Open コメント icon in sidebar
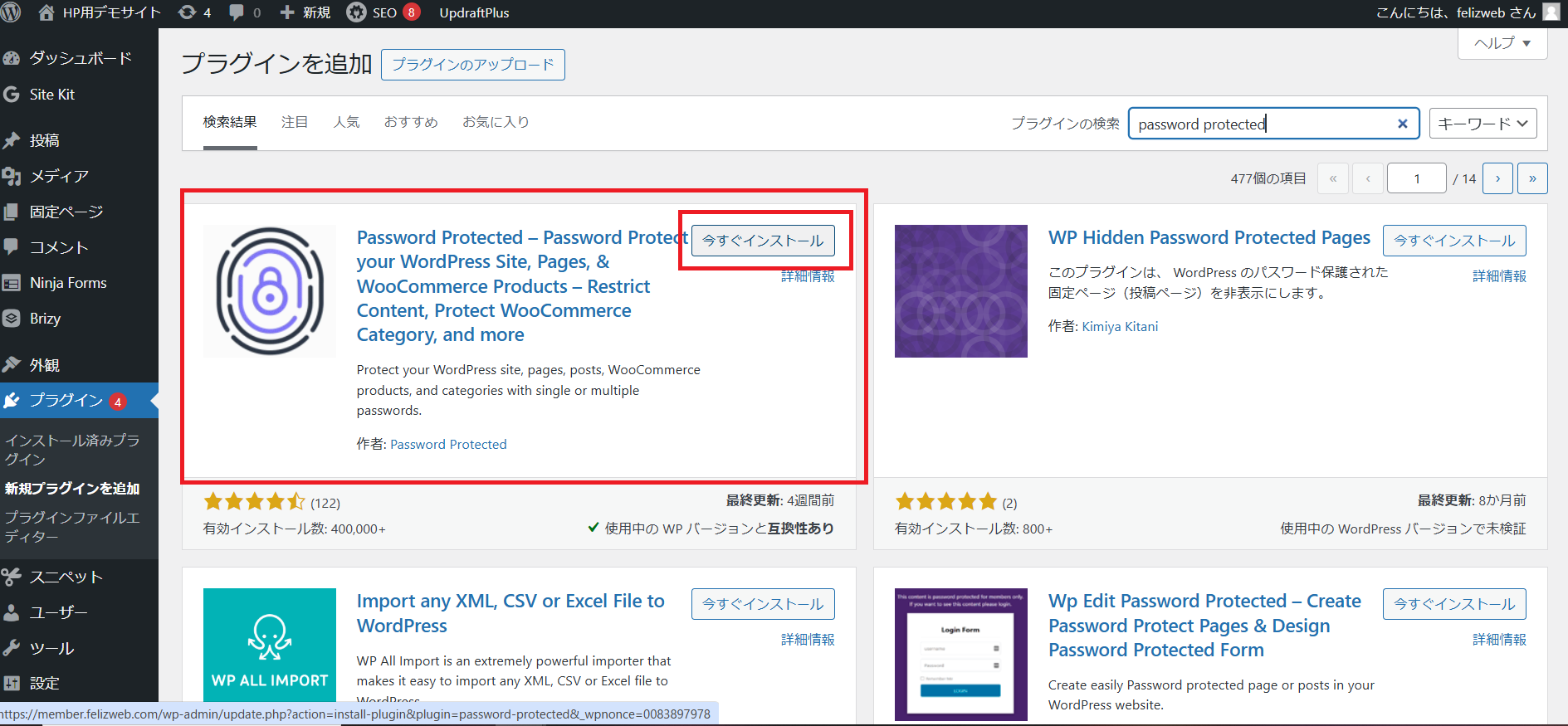1568x726 pixels. [12, 247]
